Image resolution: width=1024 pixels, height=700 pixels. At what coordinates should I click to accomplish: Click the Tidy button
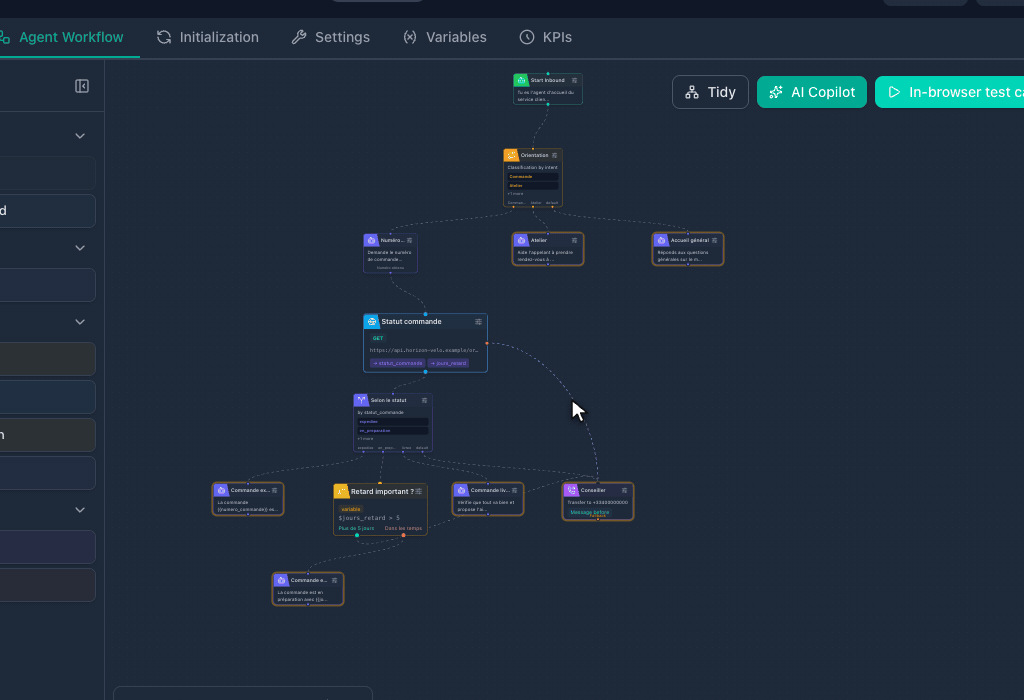pyautogui.click(x=711, y=92)
